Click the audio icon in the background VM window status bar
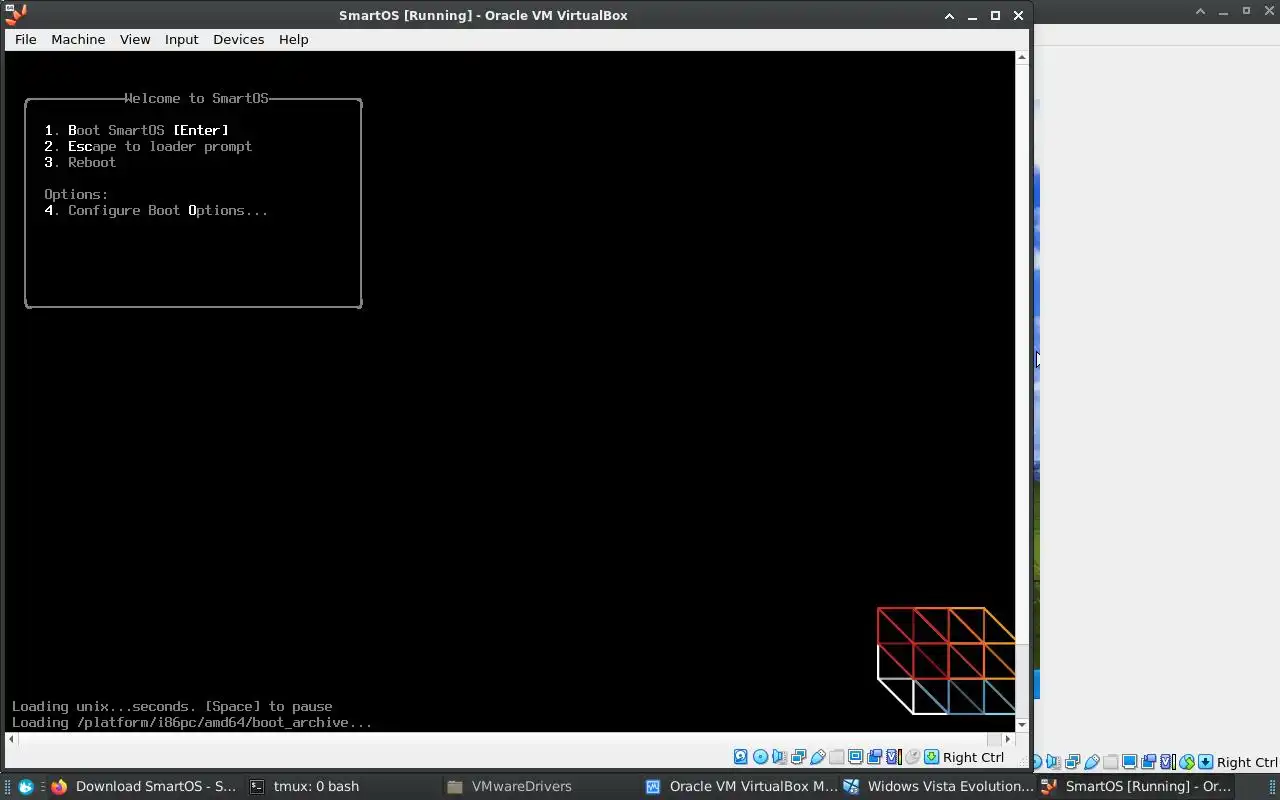The height and width of the screenshot is (800, 1280). pyautogui.click(x=1054, y=762)
